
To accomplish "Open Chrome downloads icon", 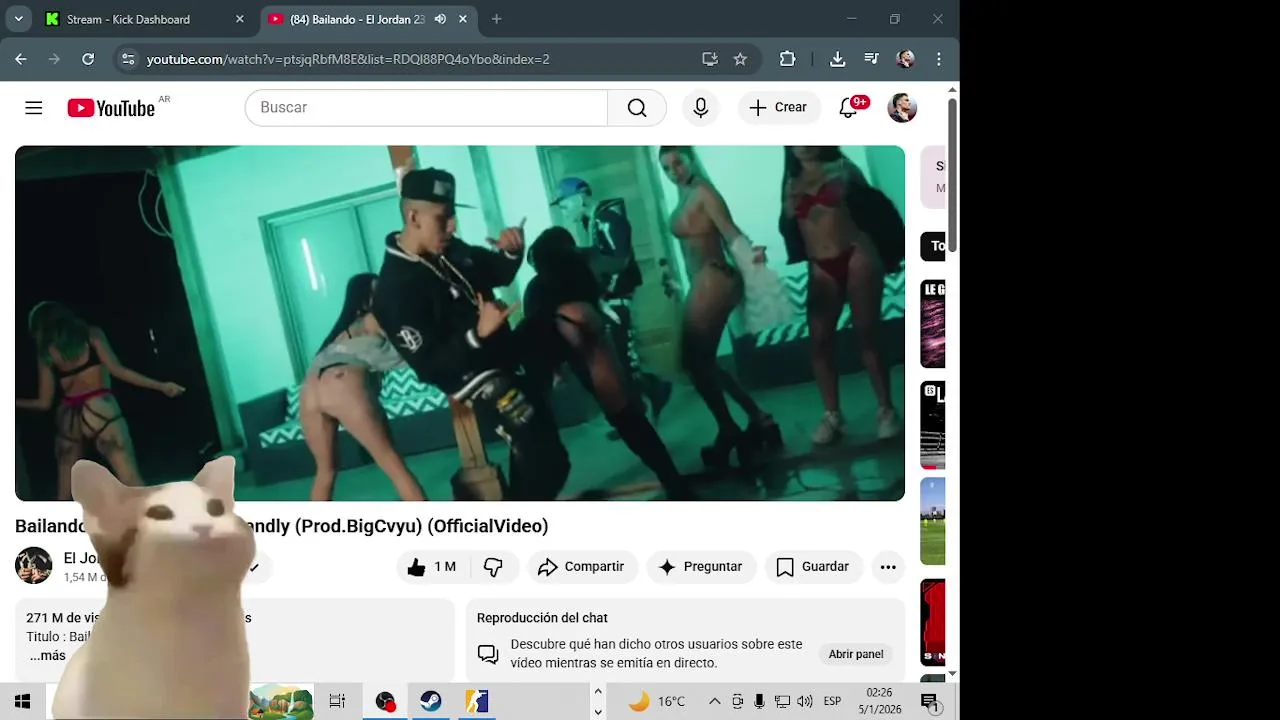I will coord(838,59).
